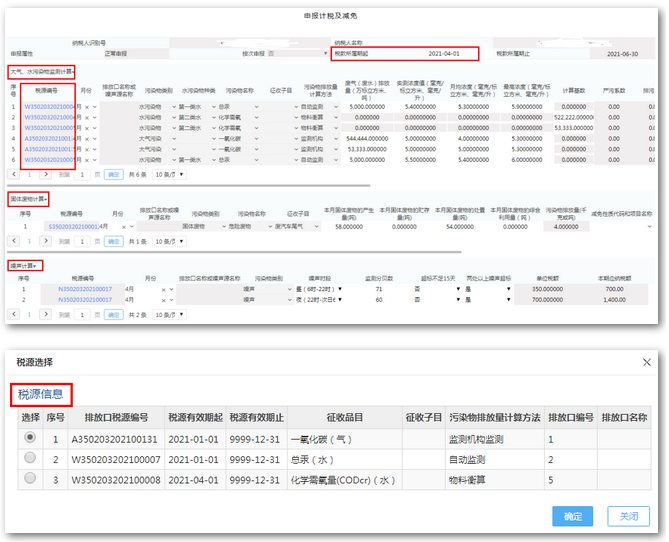Clear month with × in air/water row 2
The image size is (669, 542).
pos(87,117)
